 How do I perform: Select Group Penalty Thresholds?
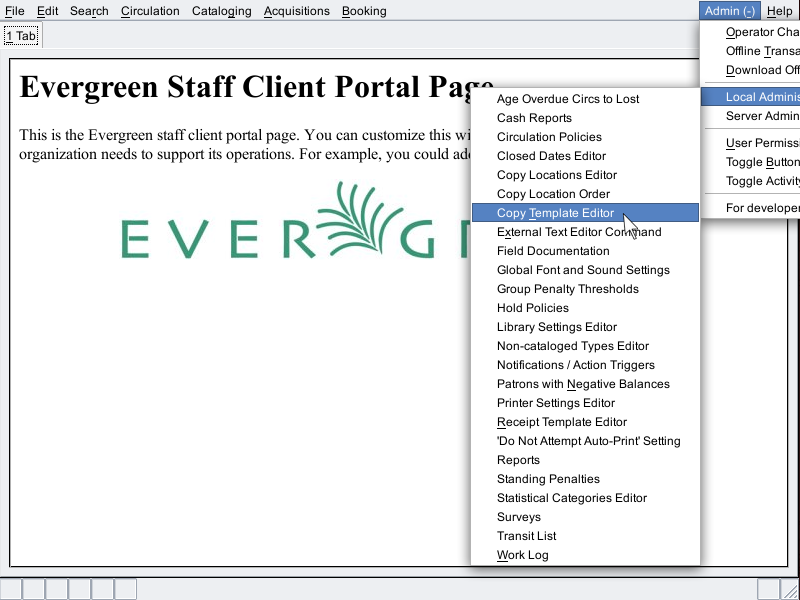coord(585,289)
